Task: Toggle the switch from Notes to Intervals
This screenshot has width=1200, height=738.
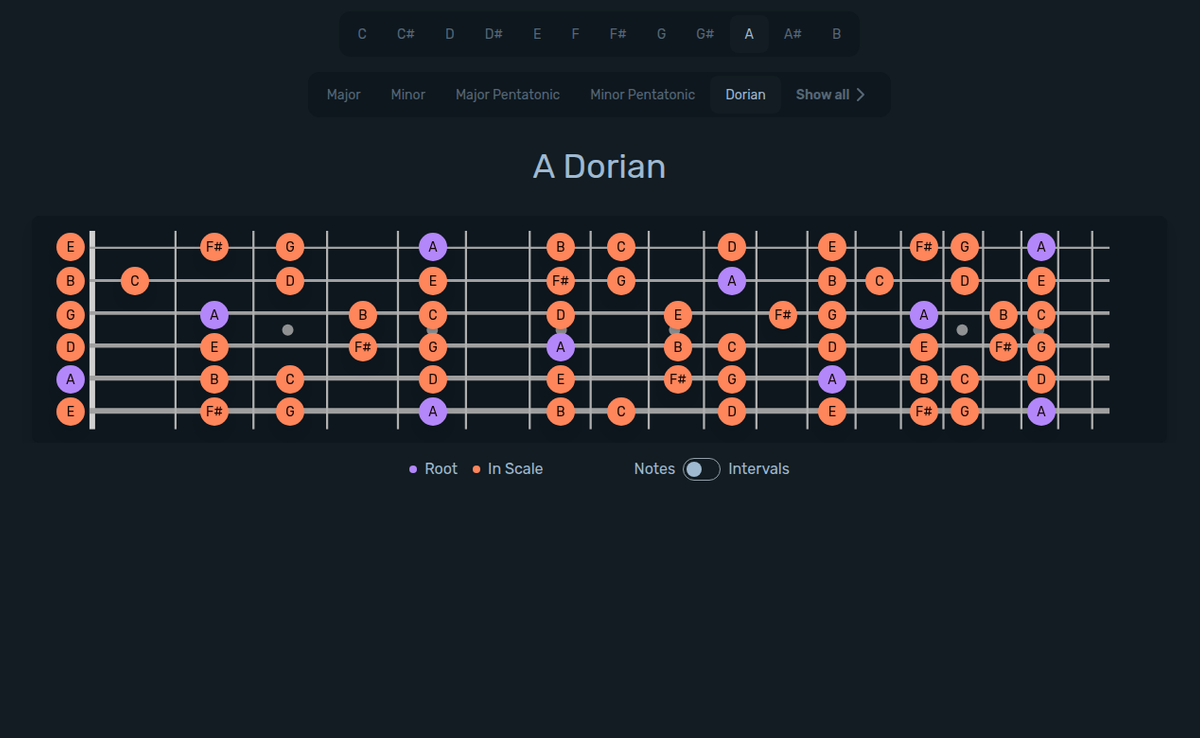Action: tap(700, 468)
